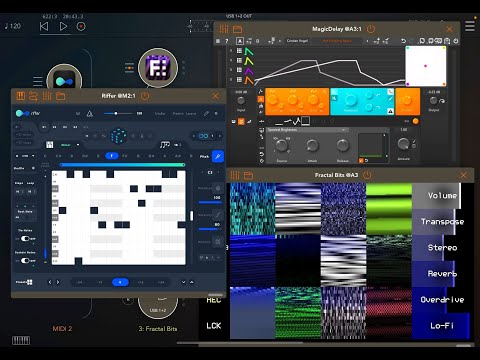The image size is (480, 360).
Task: Open preset folder in Riffer title bar
Action: click(x=61, y=96)
